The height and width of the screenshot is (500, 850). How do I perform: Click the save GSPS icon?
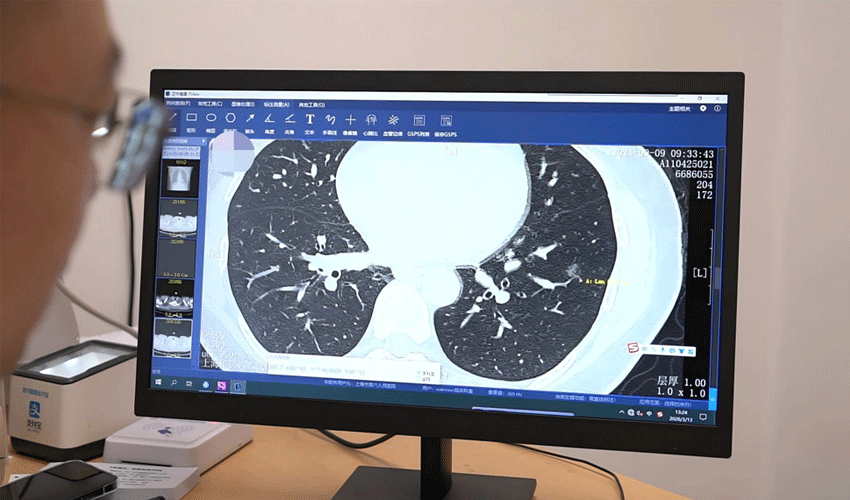(x=445, y=120)
